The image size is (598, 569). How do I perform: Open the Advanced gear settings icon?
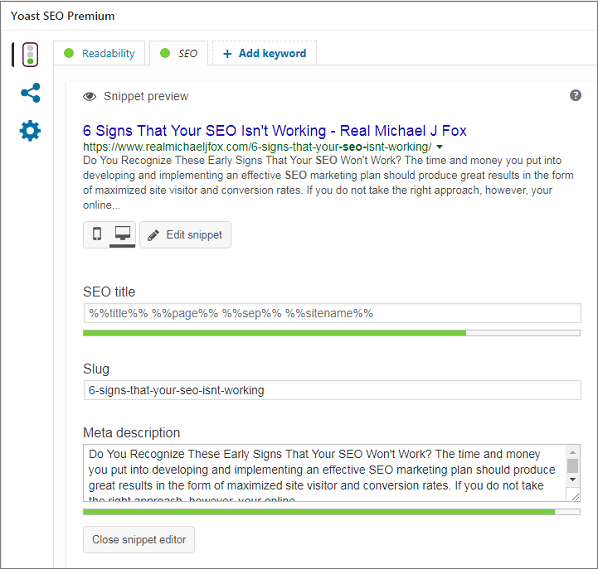tap(30, 131)
